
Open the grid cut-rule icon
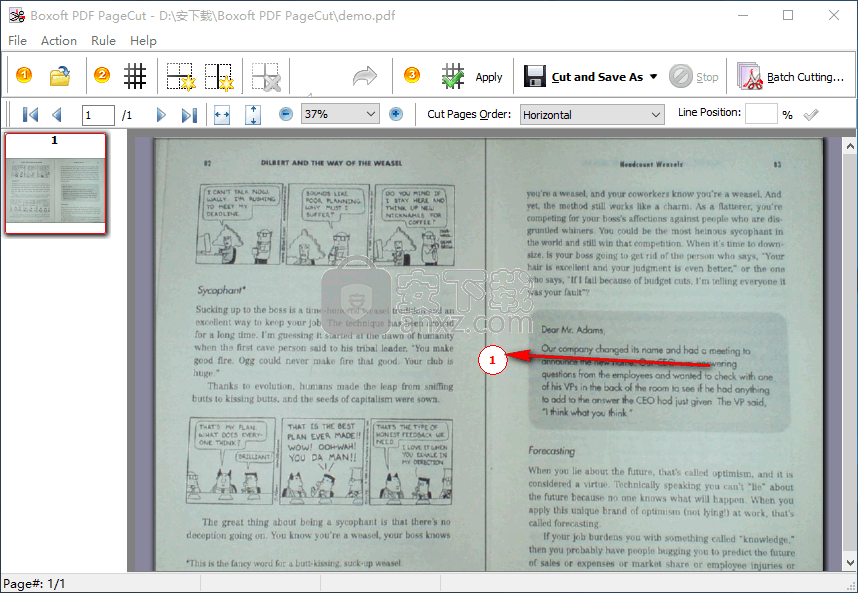point(135,76)
